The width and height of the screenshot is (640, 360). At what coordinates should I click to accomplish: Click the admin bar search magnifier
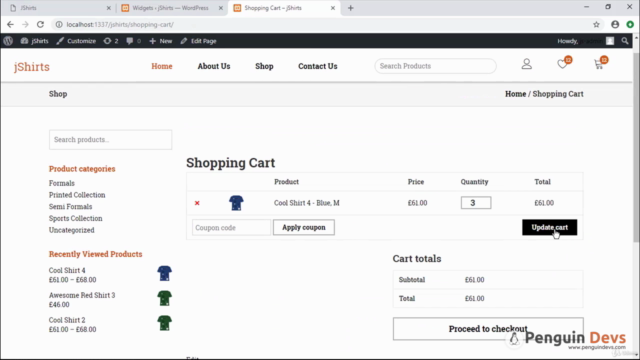(625, 41)
